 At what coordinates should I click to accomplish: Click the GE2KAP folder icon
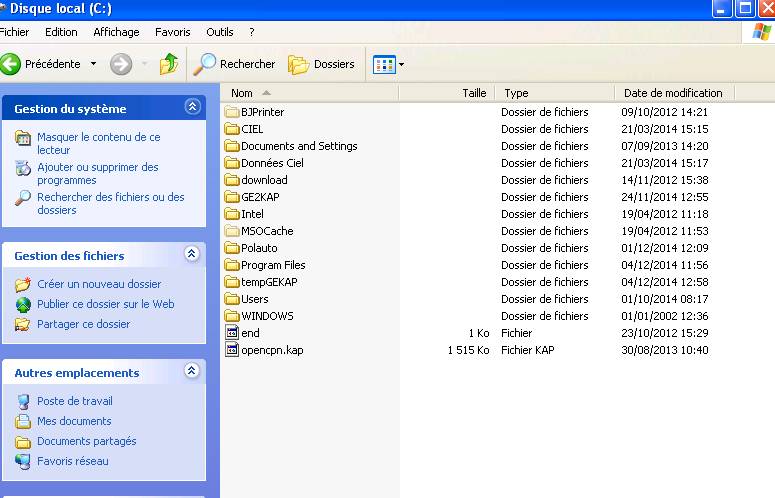coord(232,197)
